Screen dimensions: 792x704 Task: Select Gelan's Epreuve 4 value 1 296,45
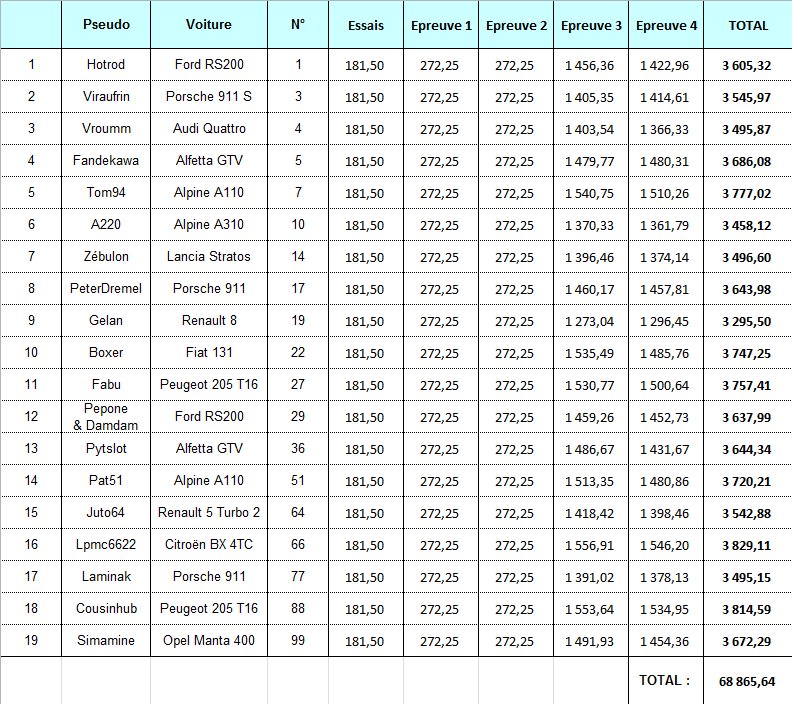coord(667,321)
